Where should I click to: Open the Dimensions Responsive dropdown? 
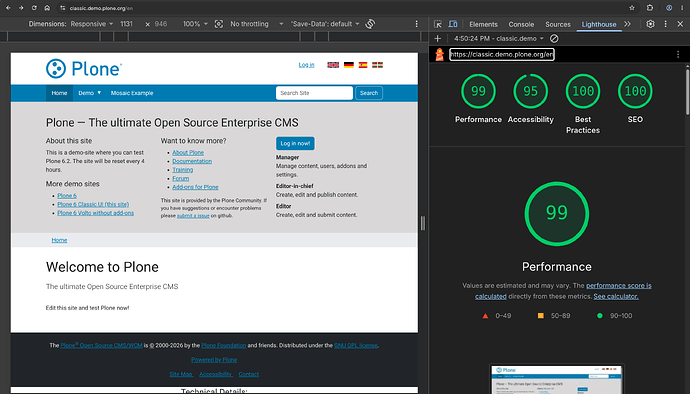pos(92,24)
